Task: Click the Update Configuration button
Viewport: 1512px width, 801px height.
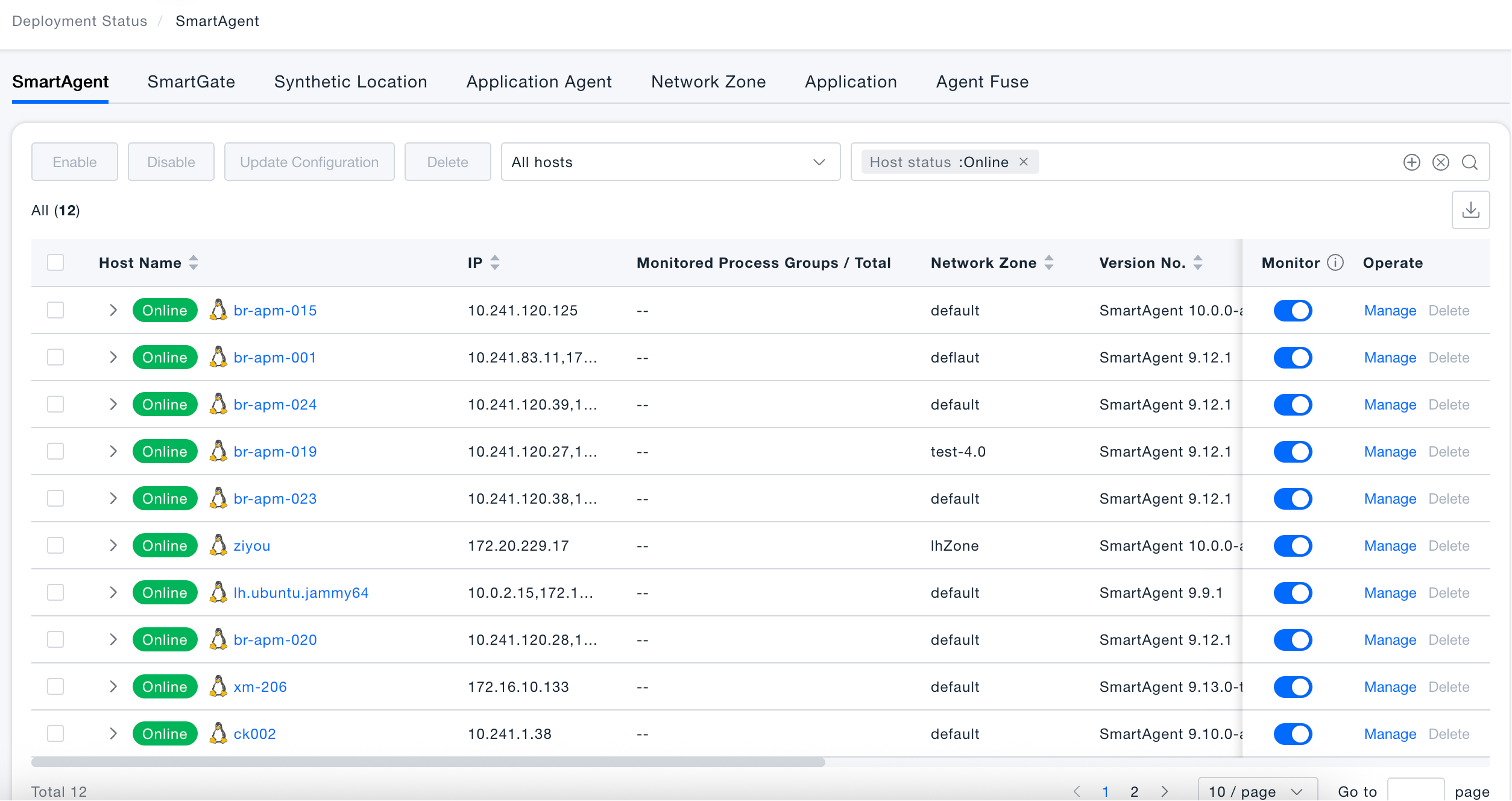Action: point(309,162)
